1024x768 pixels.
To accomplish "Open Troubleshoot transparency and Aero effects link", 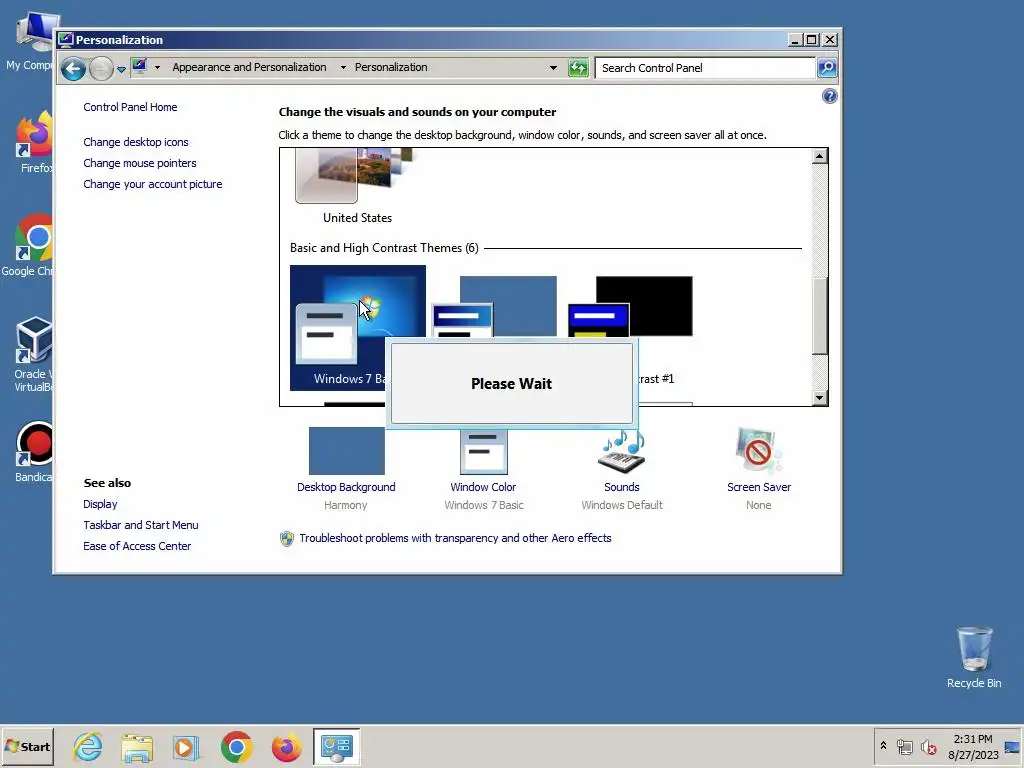I will [x=455, y=538].
